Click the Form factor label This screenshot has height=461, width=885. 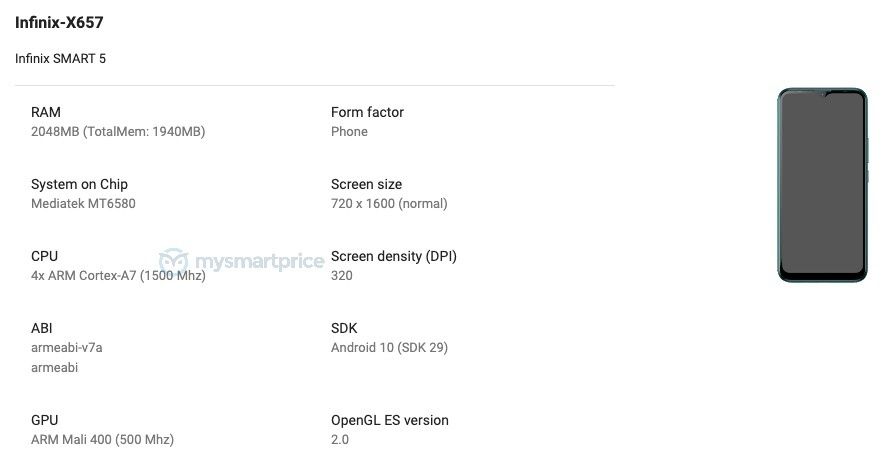tap(367, 112)
